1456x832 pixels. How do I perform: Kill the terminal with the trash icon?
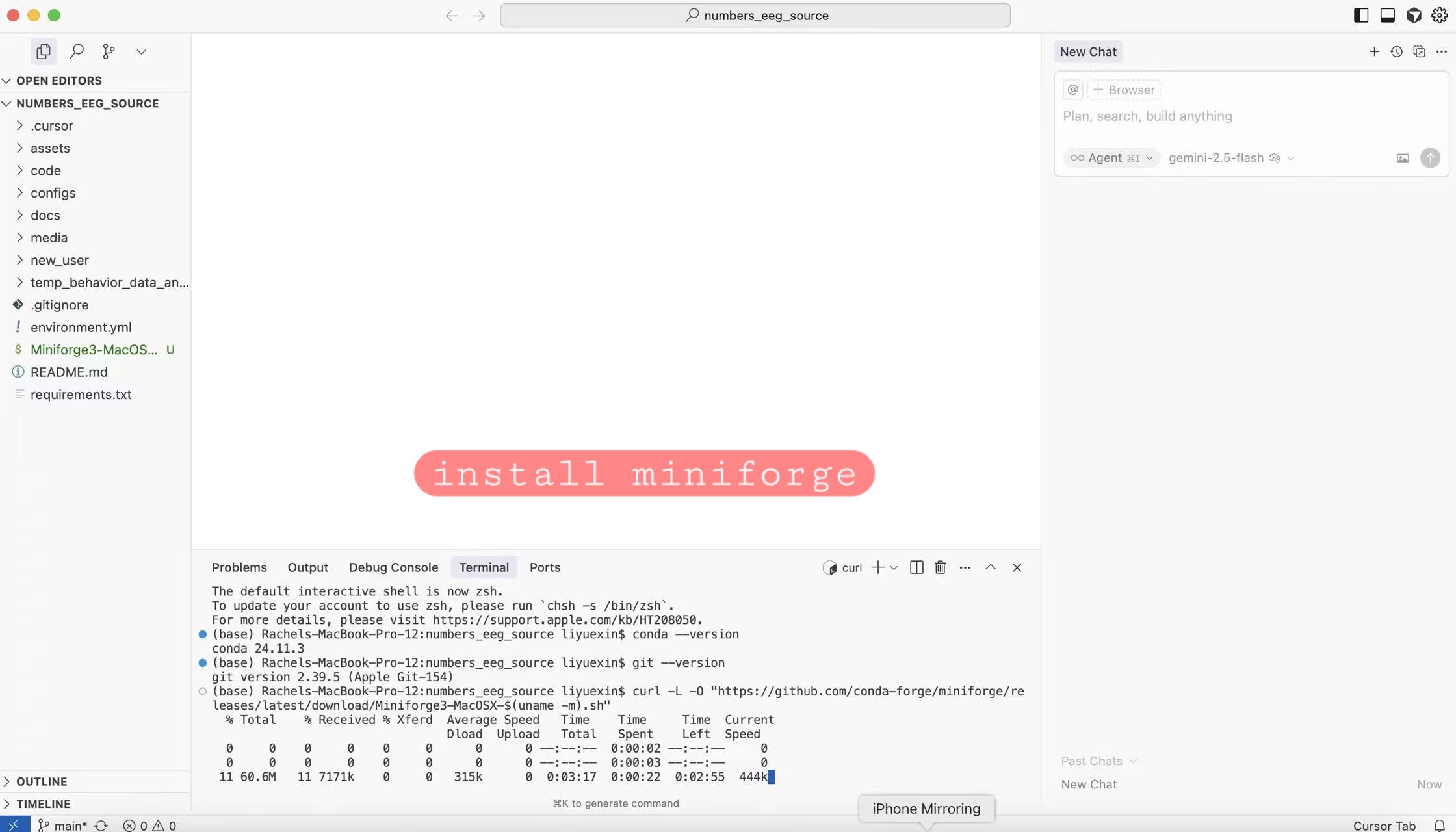940,567
